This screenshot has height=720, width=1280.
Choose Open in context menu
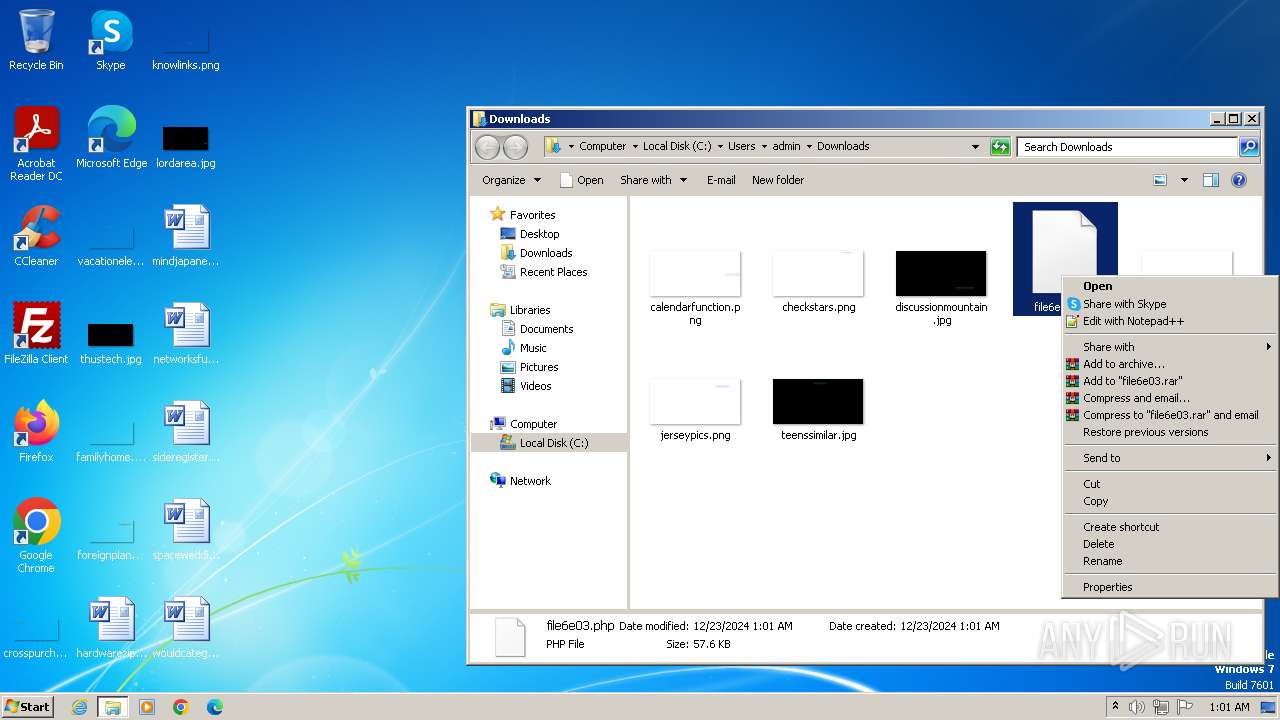point(1169,286)
